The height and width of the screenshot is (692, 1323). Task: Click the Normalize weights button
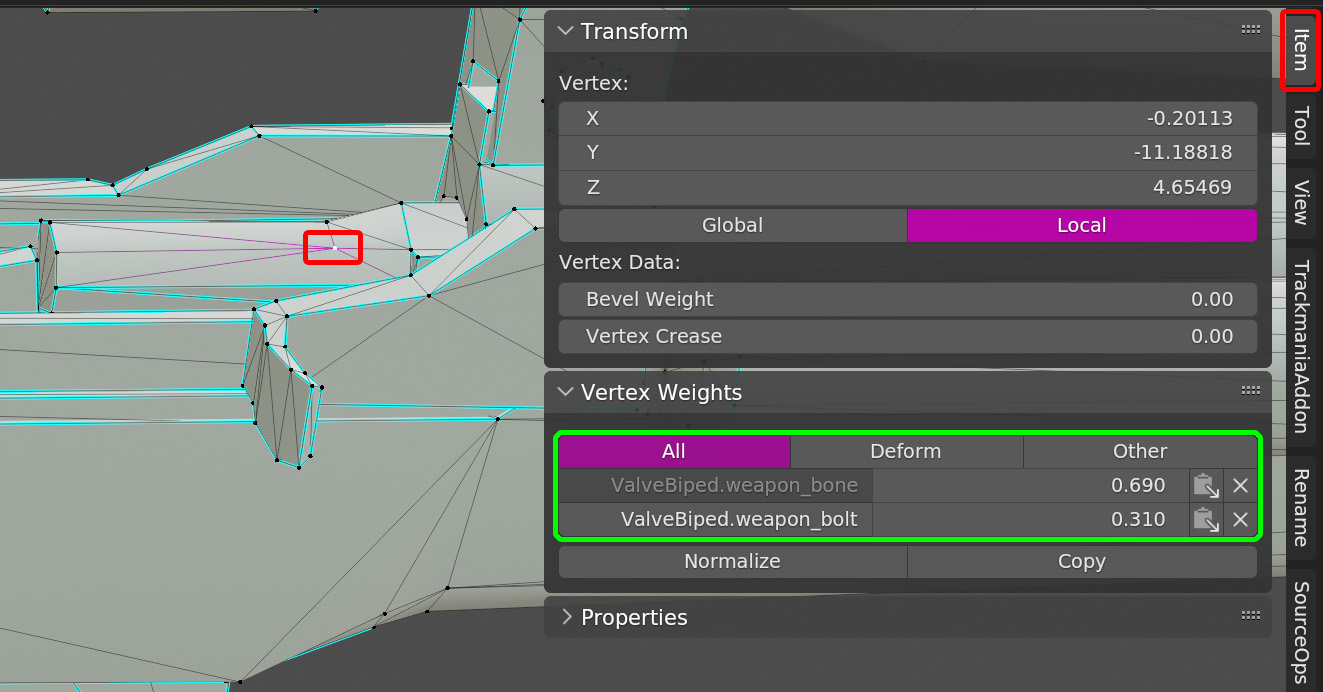click(x=733, y=561)
